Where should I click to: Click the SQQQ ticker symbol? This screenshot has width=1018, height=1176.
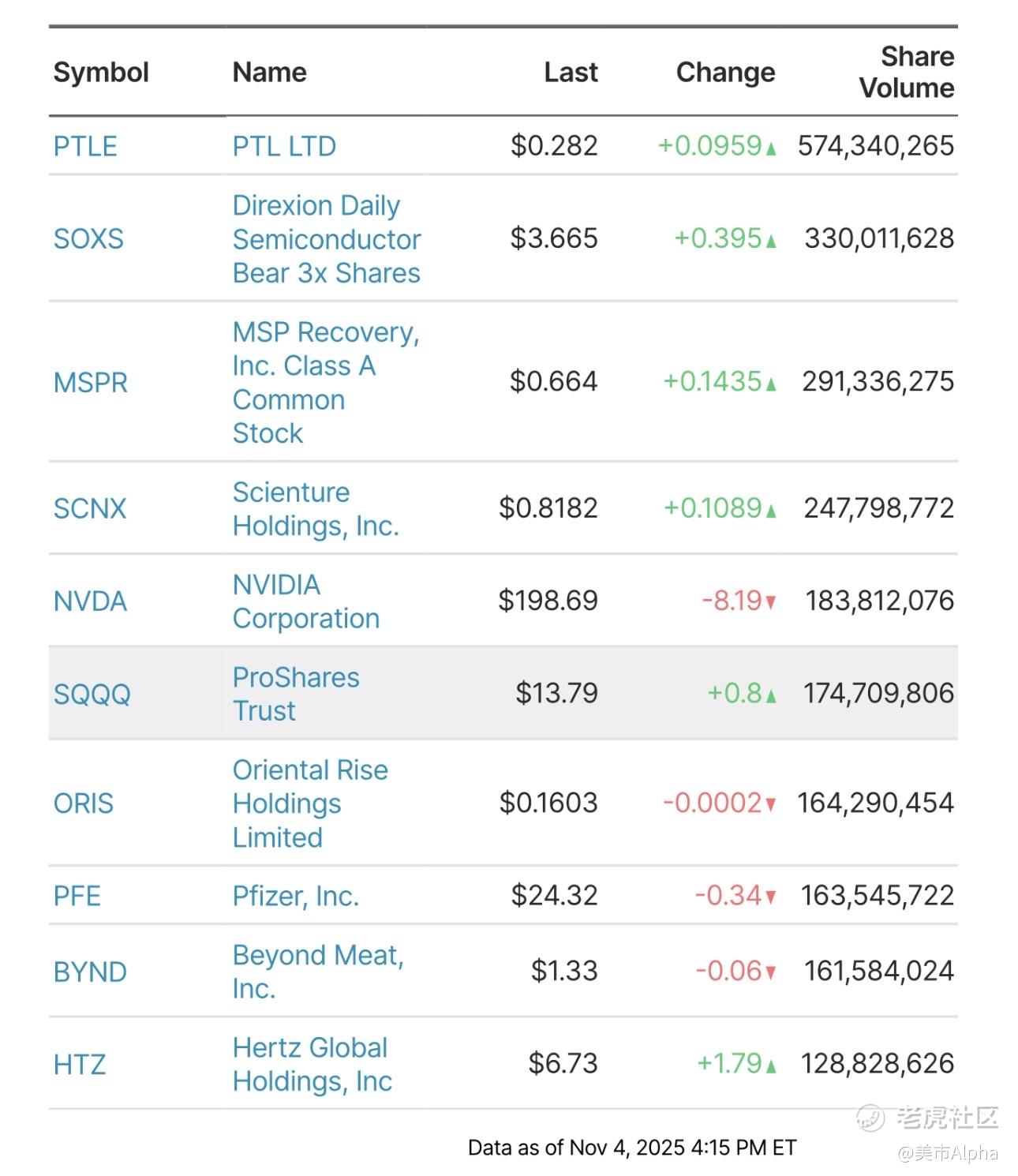tap(92, 694)
